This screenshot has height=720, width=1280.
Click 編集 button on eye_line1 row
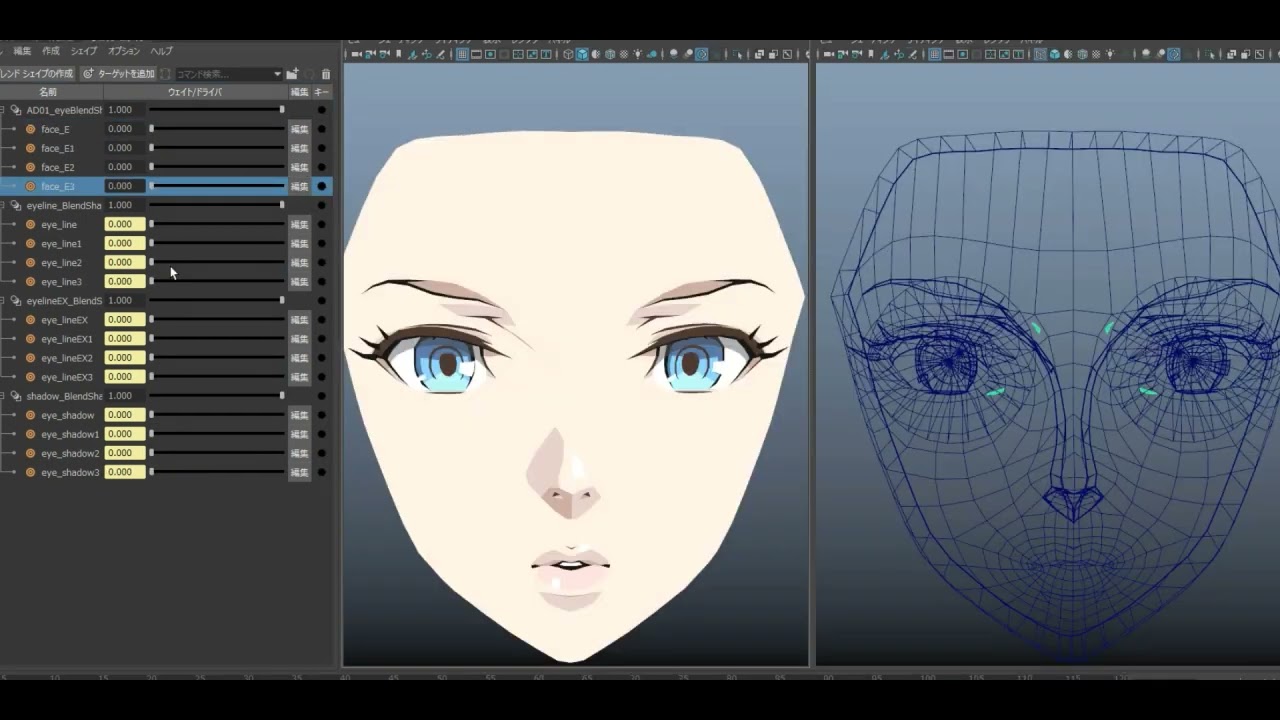tap(299, 243)
